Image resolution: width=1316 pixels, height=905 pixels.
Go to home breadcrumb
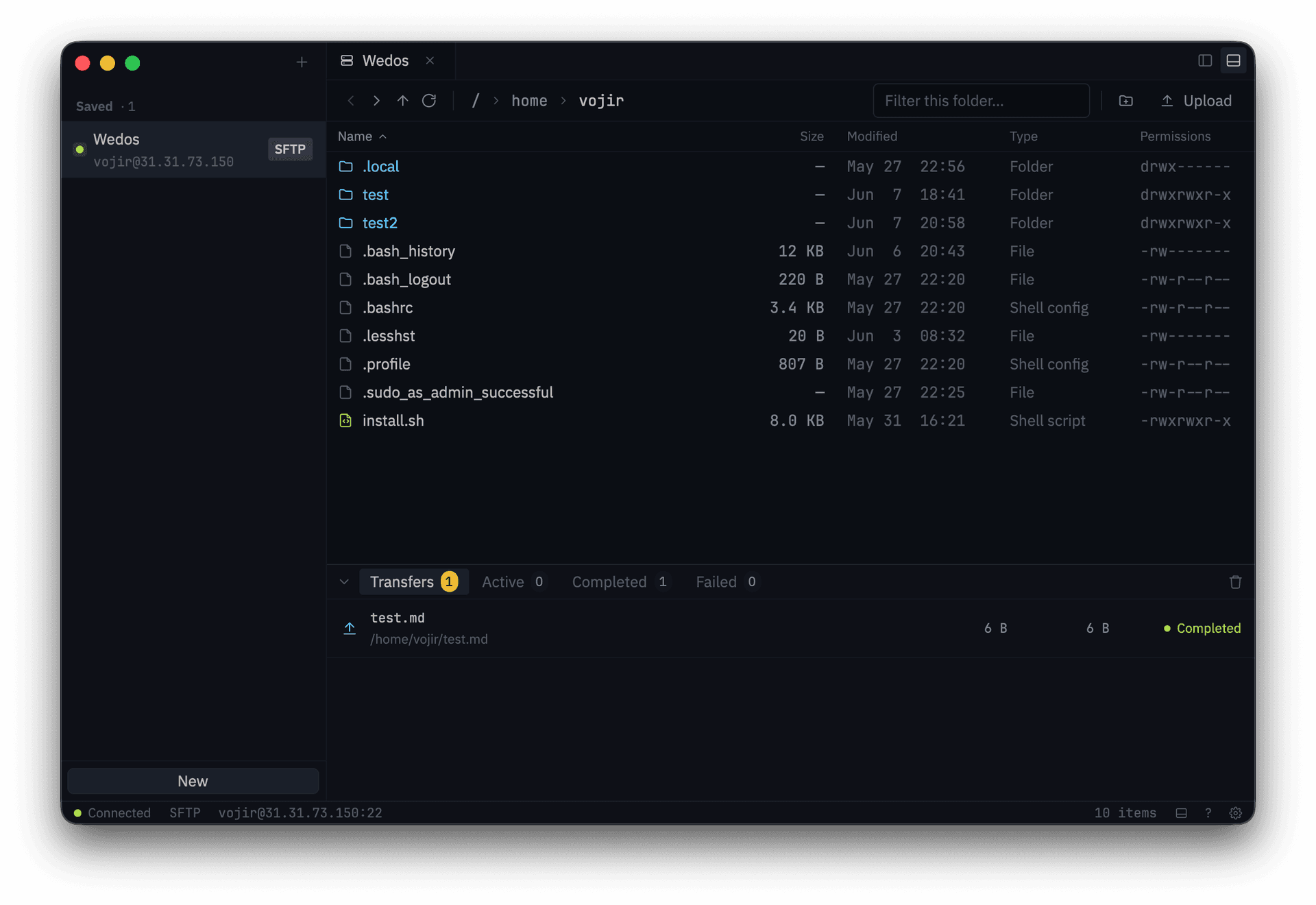click(x=529, y=101)
